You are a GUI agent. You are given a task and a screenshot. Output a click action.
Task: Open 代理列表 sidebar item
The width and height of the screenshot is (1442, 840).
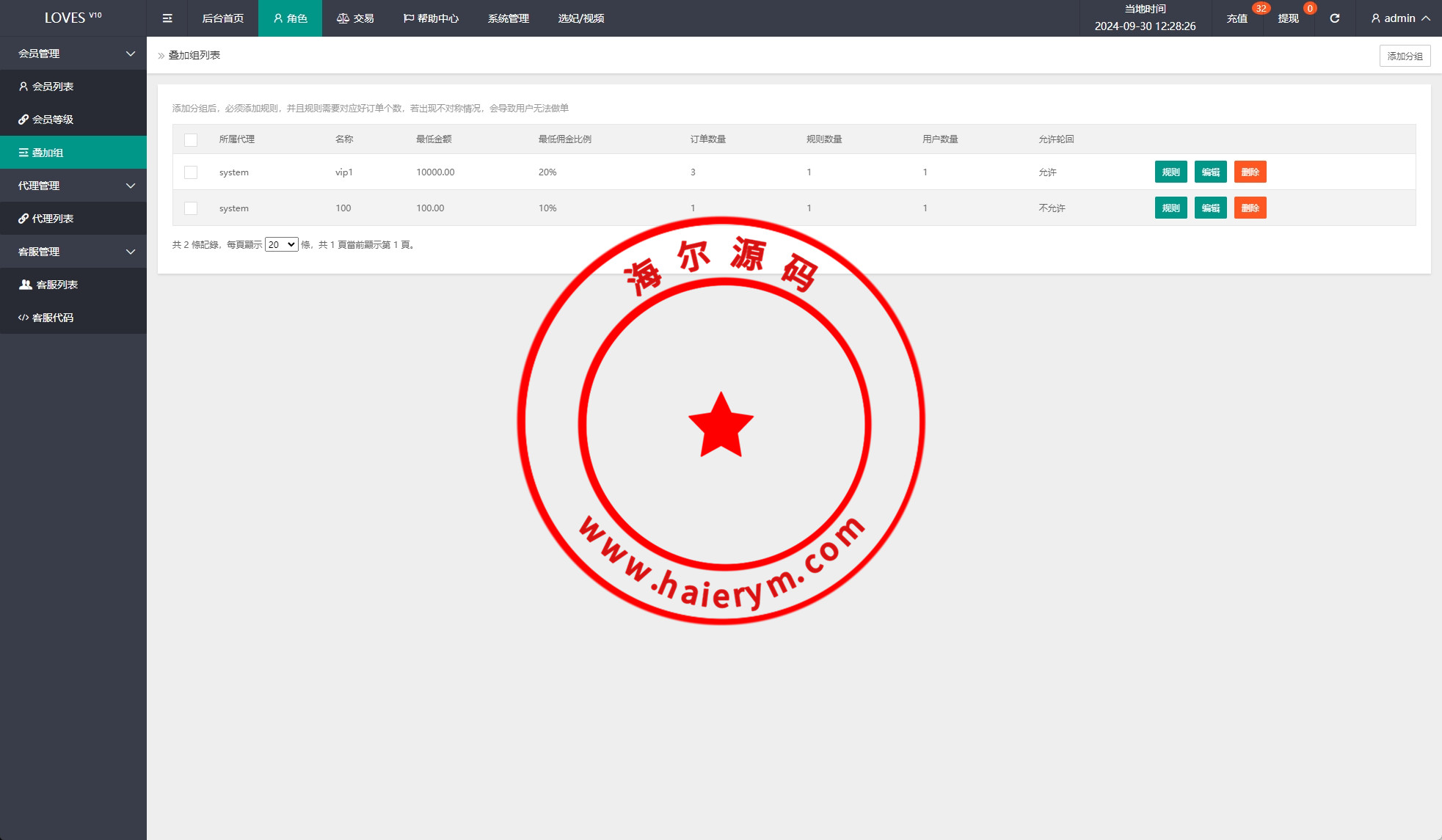(x=53, y=219)
